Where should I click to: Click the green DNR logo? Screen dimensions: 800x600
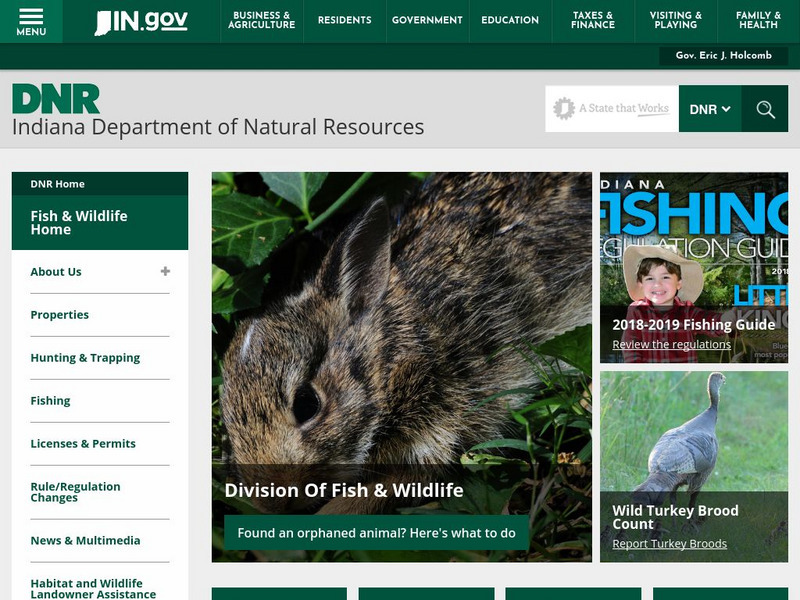56,99
